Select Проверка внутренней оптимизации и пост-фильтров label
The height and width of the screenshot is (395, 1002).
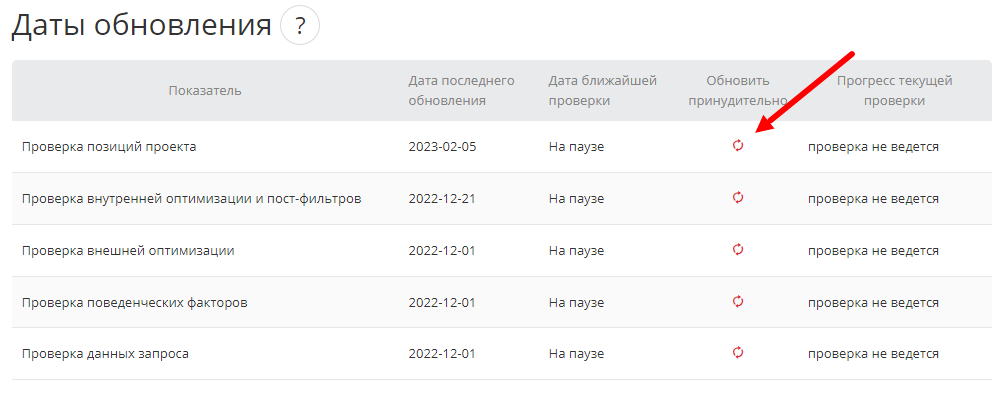click(x=192, y=199)
